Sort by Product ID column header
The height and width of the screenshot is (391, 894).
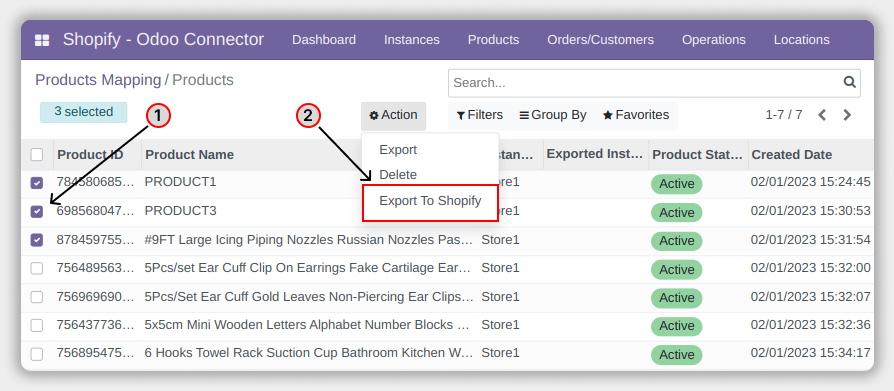coord(90,154)
